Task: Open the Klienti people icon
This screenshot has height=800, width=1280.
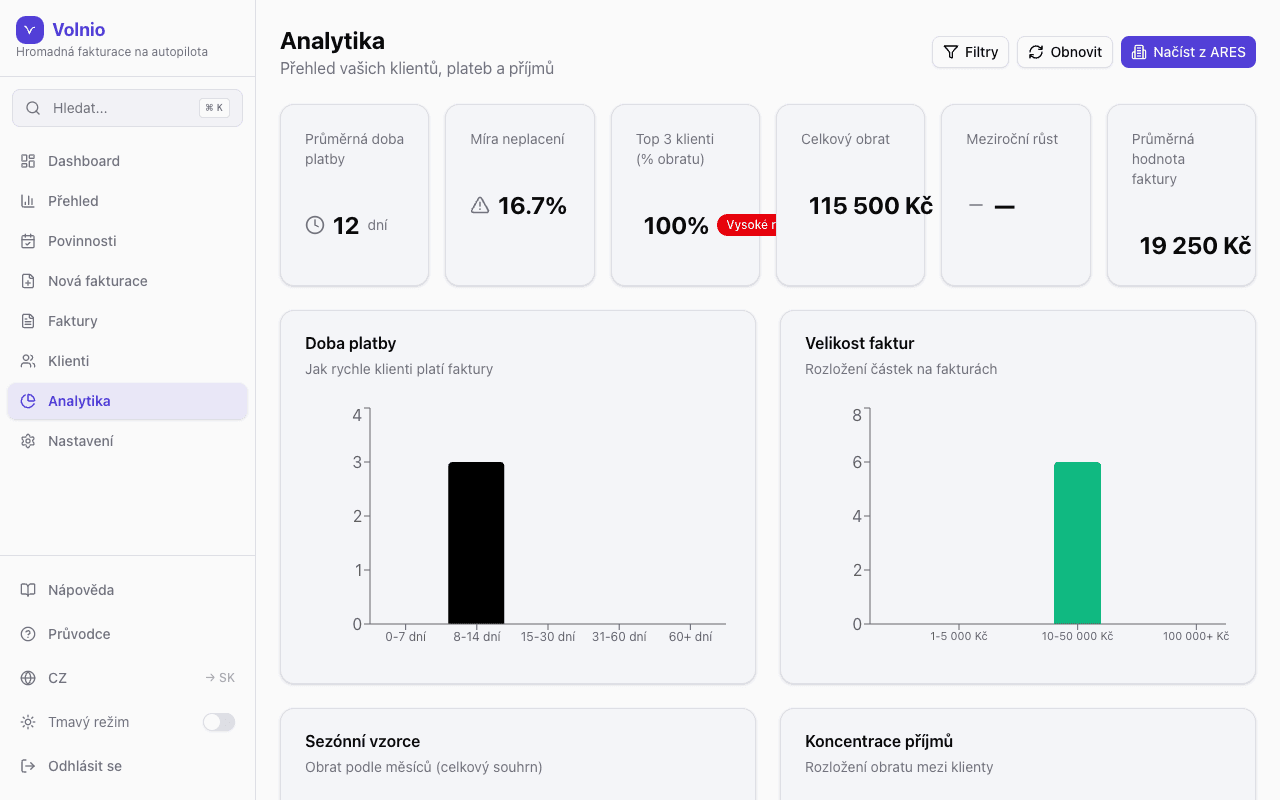Action: coord(28,361)
